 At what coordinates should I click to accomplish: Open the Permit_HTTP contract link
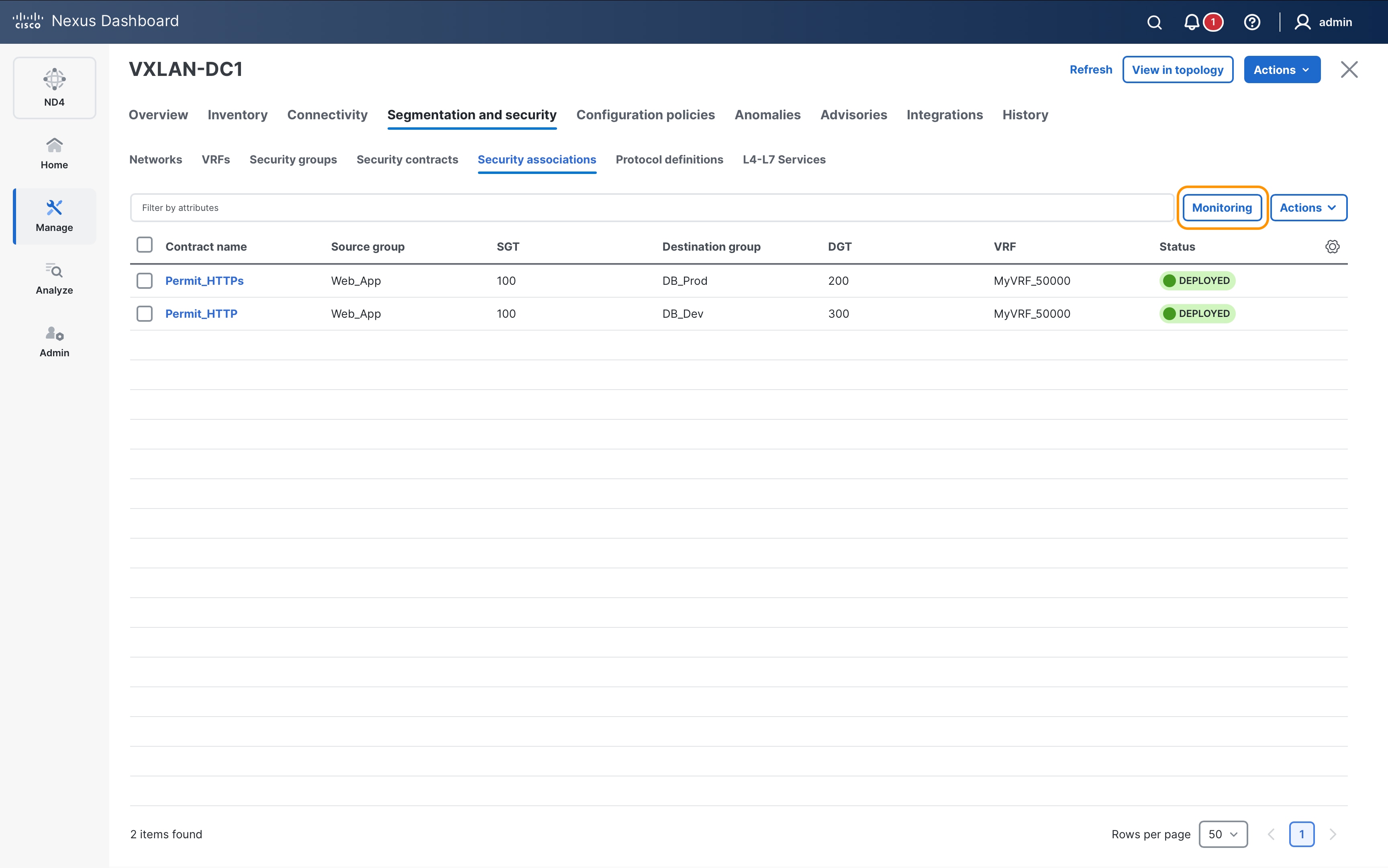201,313
